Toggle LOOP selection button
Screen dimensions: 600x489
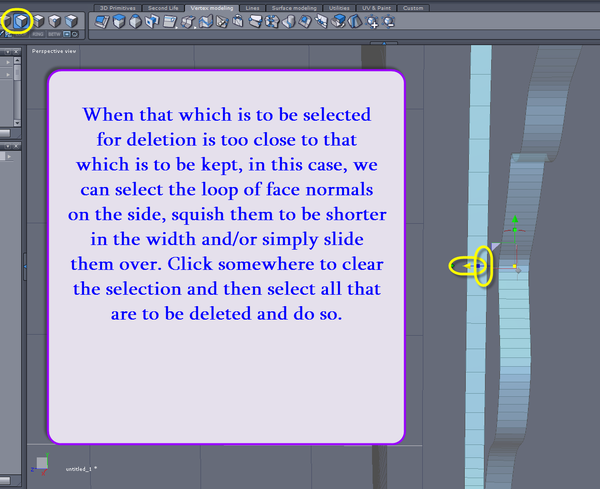click(x=21, y=34)
